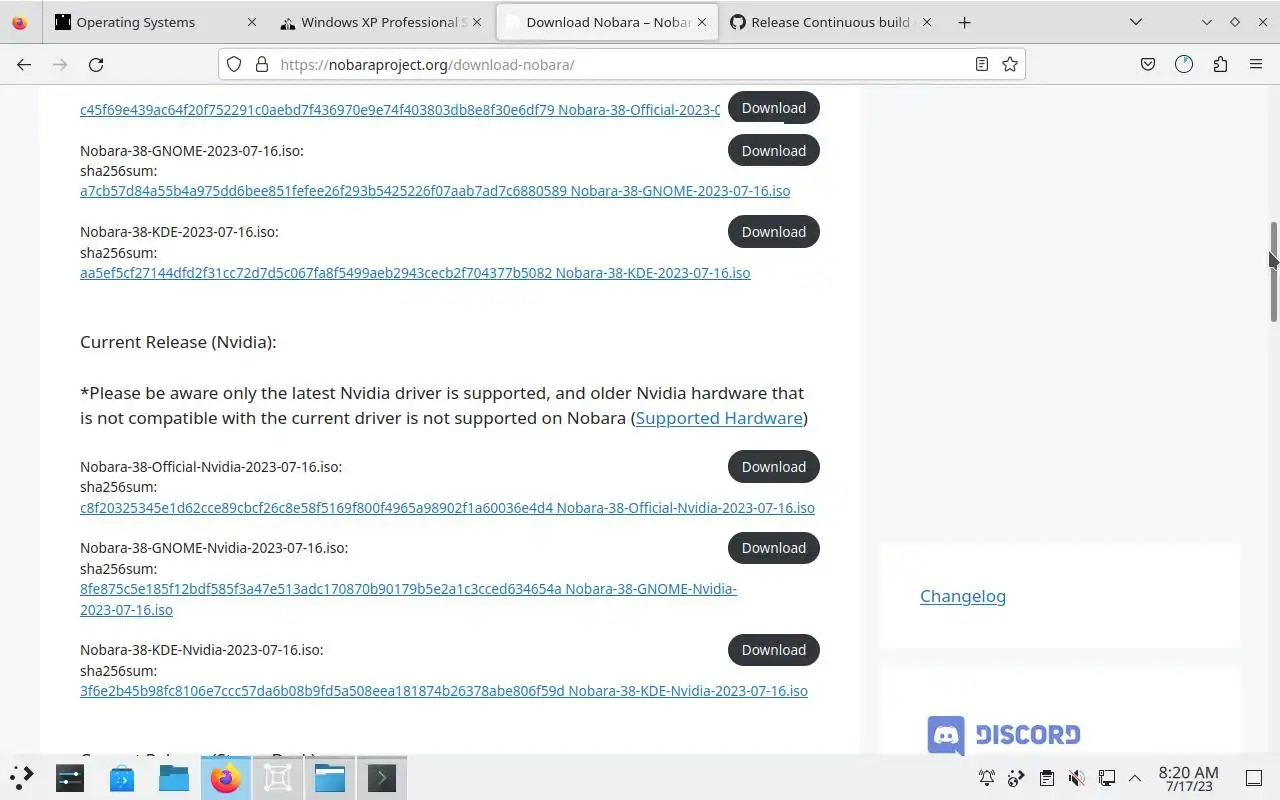Click the page vertical scrollbar thumb
The image size is (1280, 800).
pyautogui.click(x=1274, y=271)
